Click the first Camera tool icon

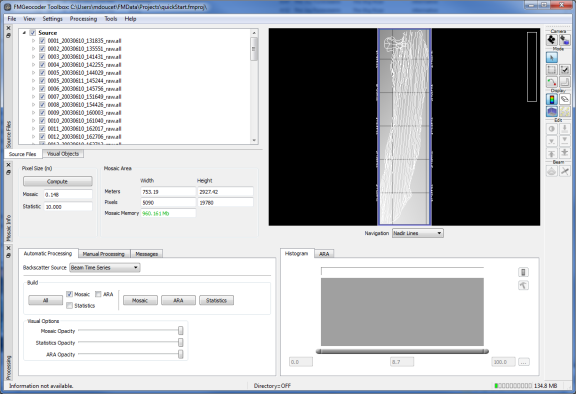tap(552, 40)
